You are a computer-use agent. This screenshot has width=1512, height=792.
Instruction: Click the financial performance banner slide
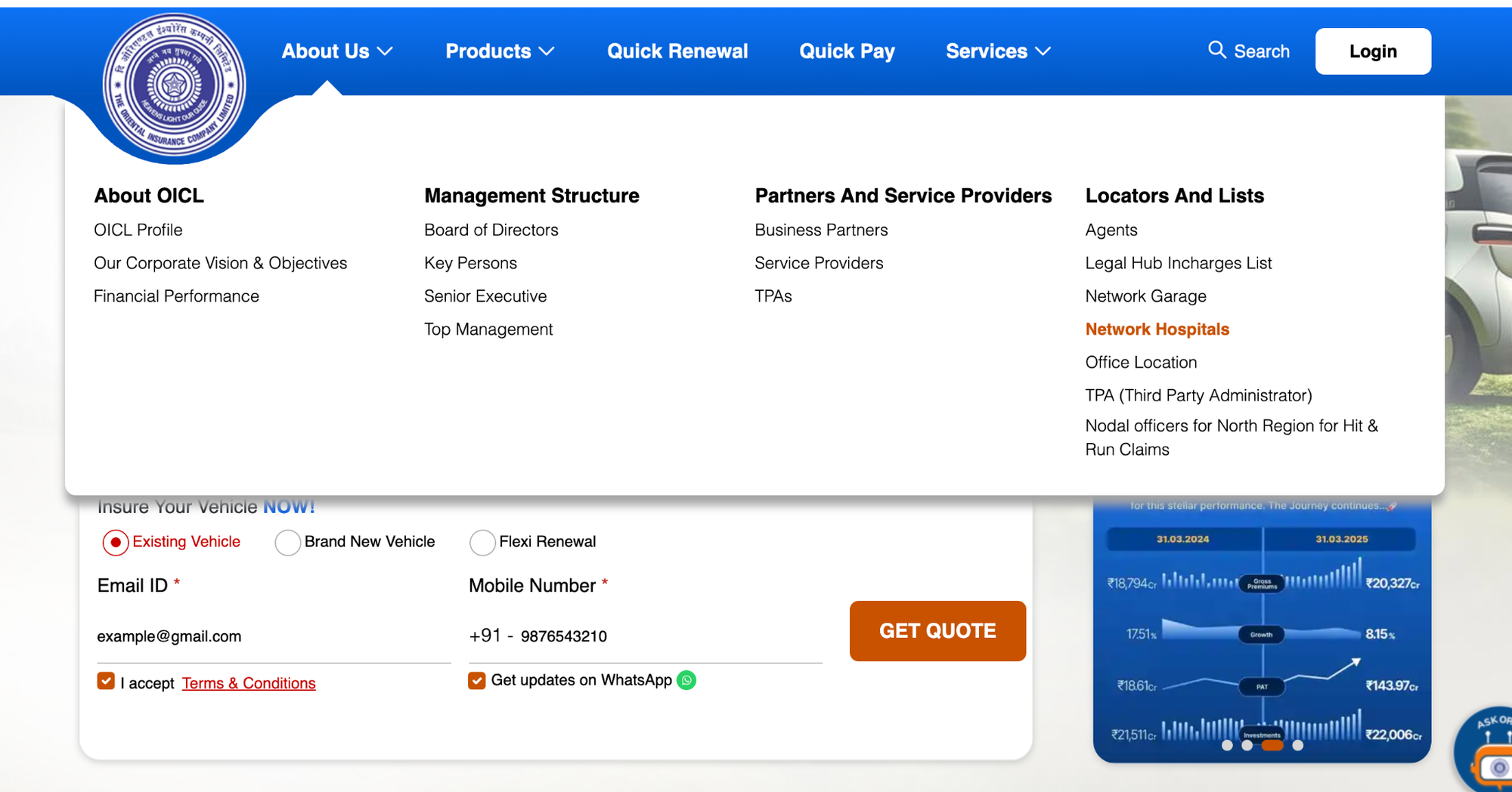point(1262,629)
